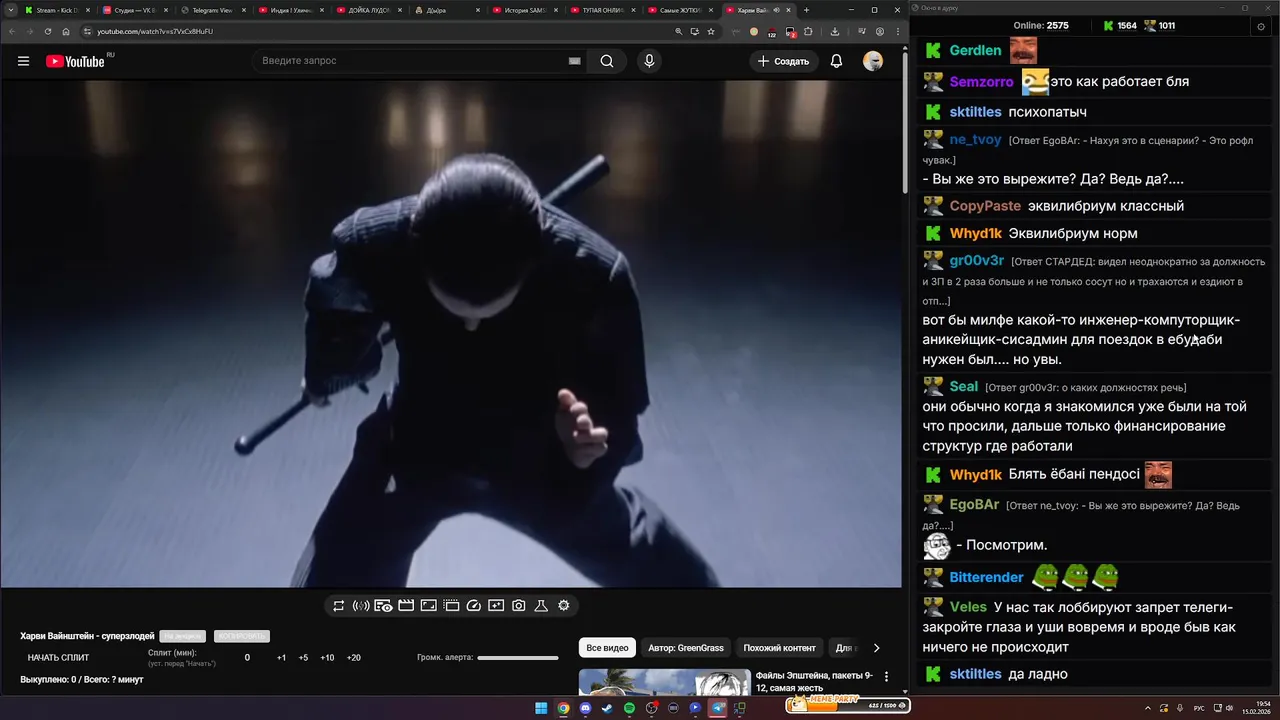Click the sparkle video filters icon
This screenshot has width=1280, height=720.
click(x=496, y=606)
